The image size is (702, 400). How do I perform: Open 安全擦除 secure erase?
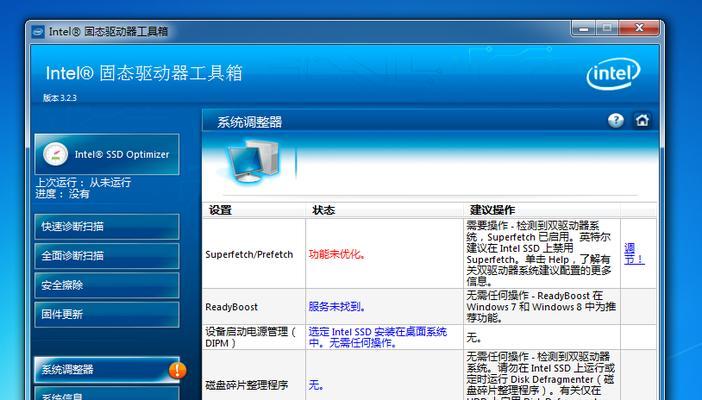click(107, 285)
